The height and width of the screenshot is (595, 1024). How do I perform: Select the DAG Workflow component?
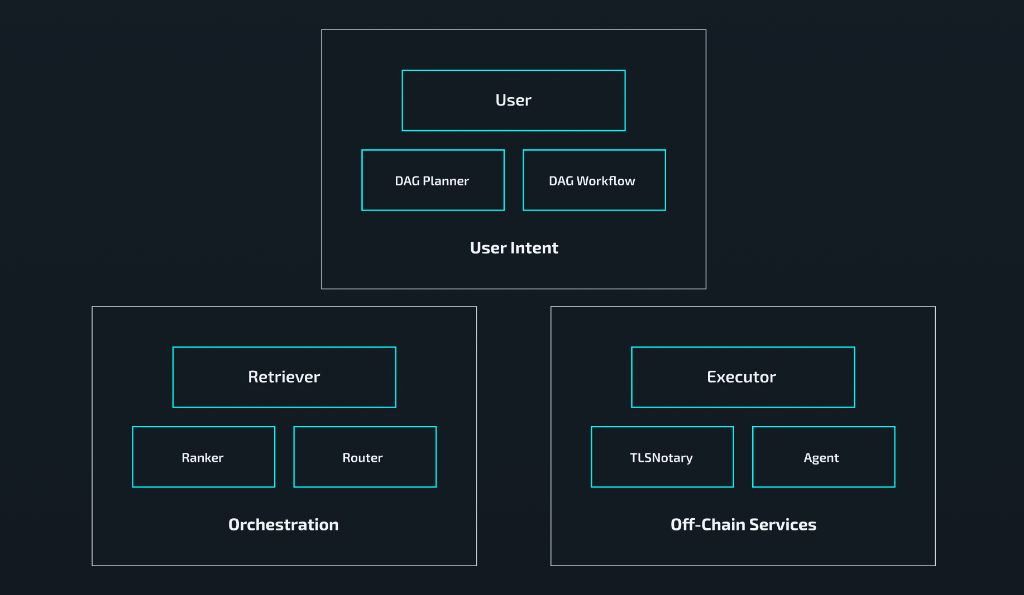click(x=593, y=180)
